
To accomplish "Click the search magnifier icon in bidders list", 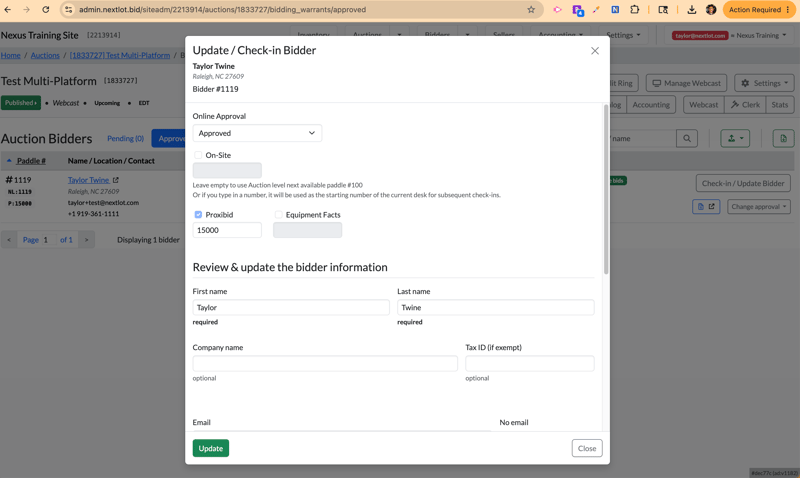I will [687, 138].
